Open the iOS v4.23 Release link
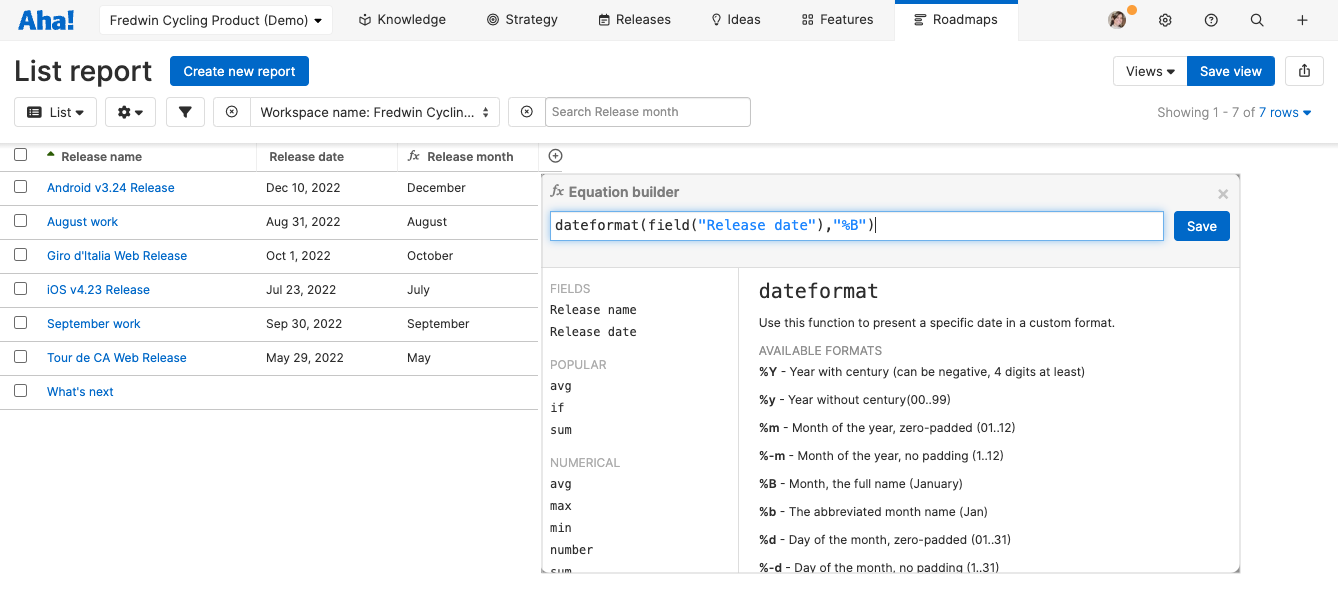 [x=98, y=290]
